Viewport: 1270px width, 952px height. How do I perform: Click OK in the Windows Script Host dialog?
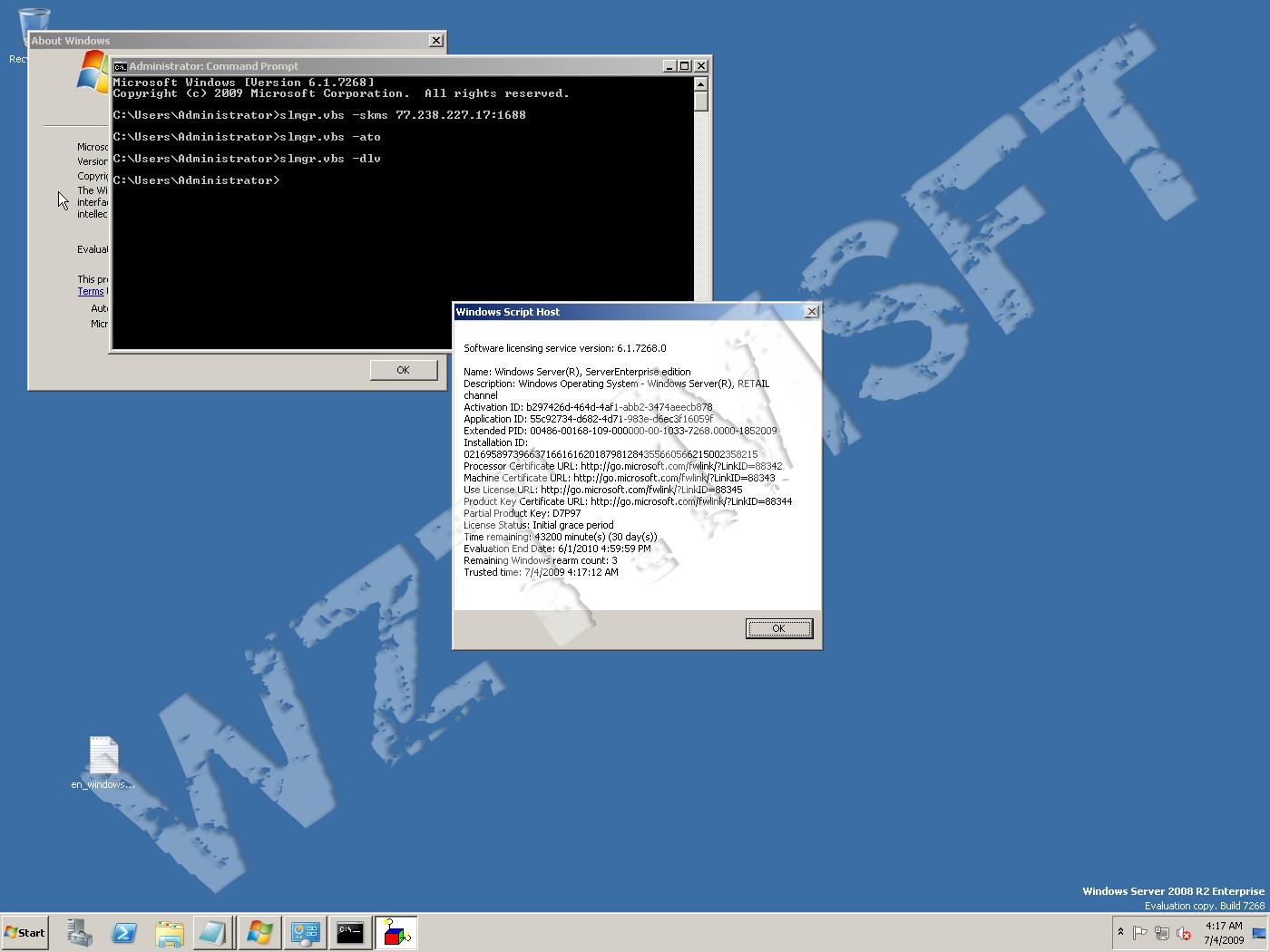click(778, 628)
